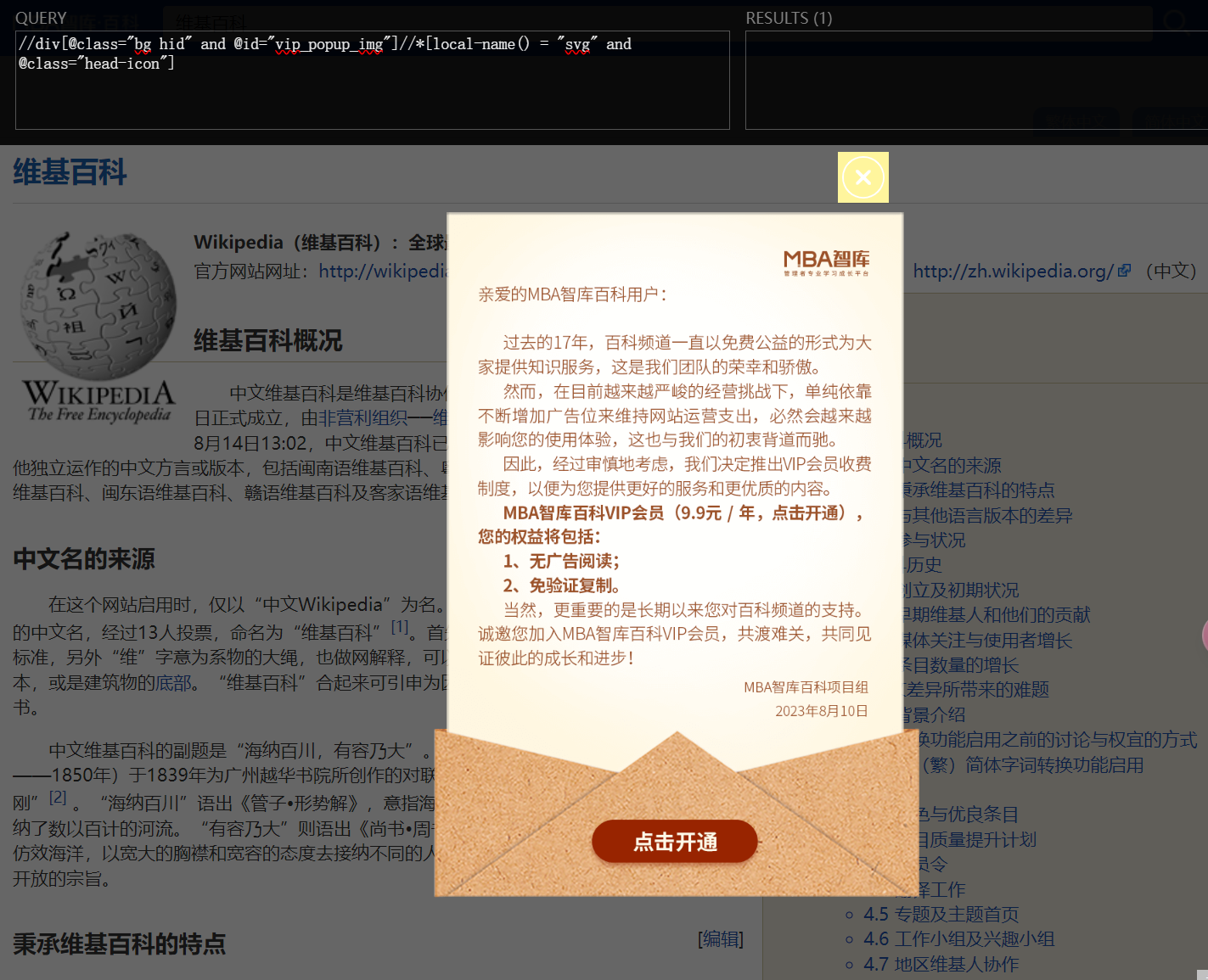Click the 繁体中文 language button
1208x980 pixels.
pyautogui.click(x=1076, y=122)
